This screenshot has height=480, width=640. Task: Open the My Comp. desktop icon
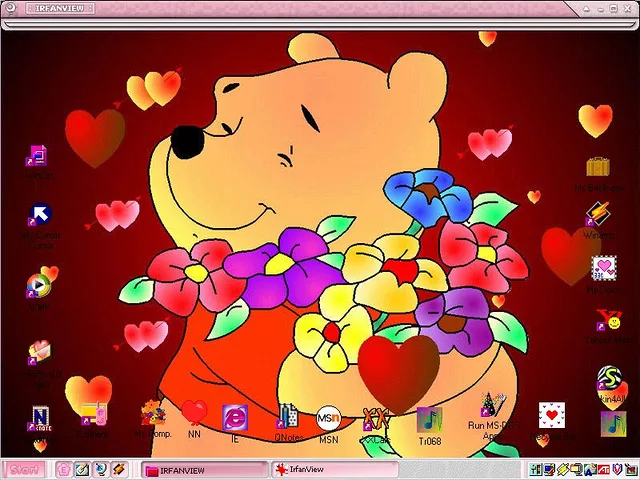(153, 413)
